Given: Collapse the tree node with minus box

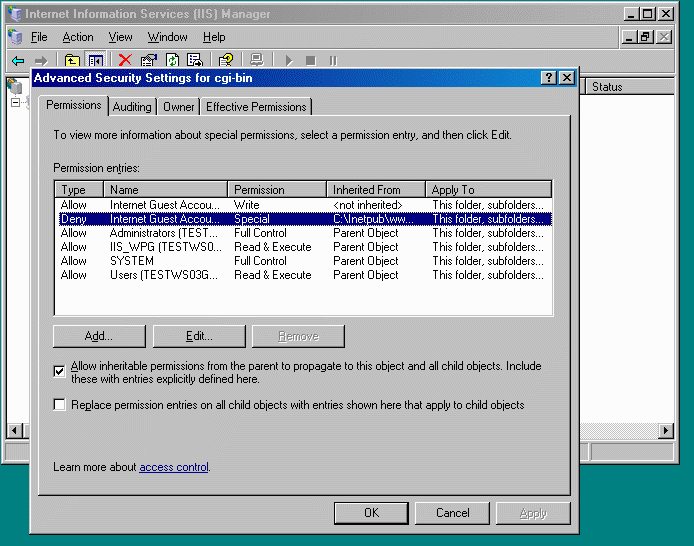Looking at the screenshot, I should coord(15,103).
